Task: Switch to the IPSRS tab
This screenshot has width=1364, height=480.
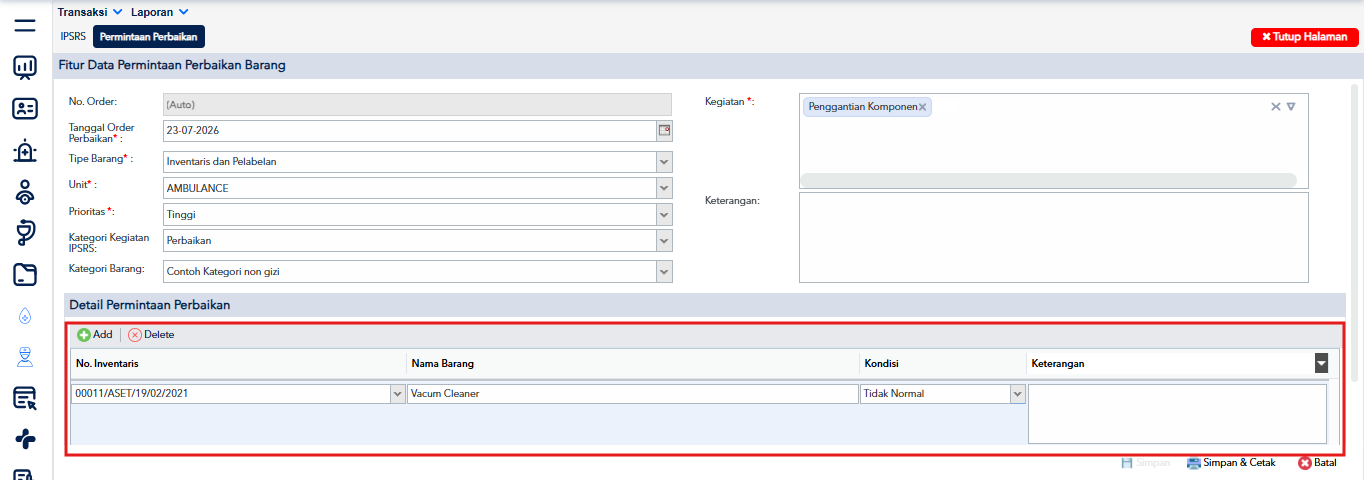Action: pyautogui.click(x=73, y=36)
